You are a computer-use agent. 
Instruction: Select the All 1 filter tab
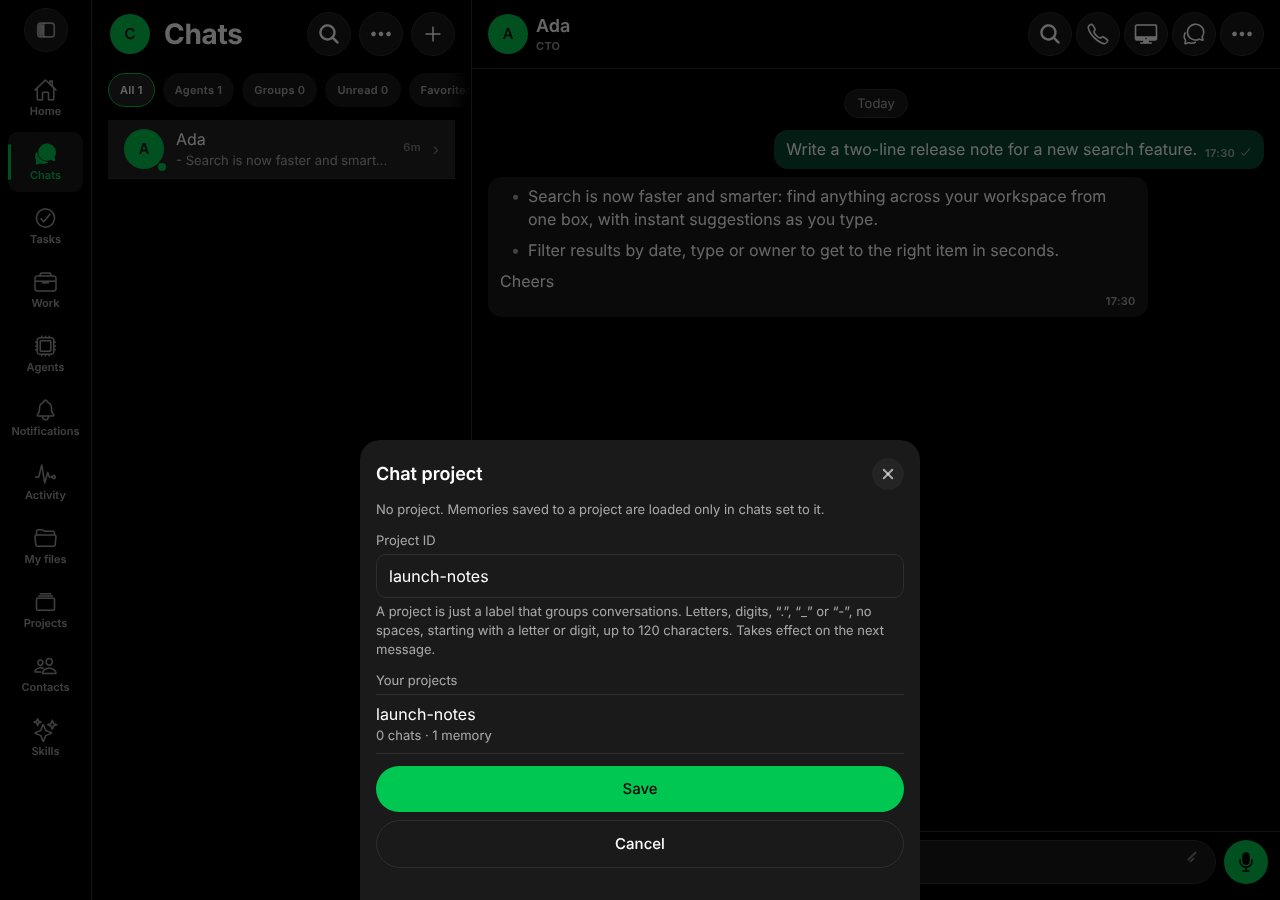131,90
